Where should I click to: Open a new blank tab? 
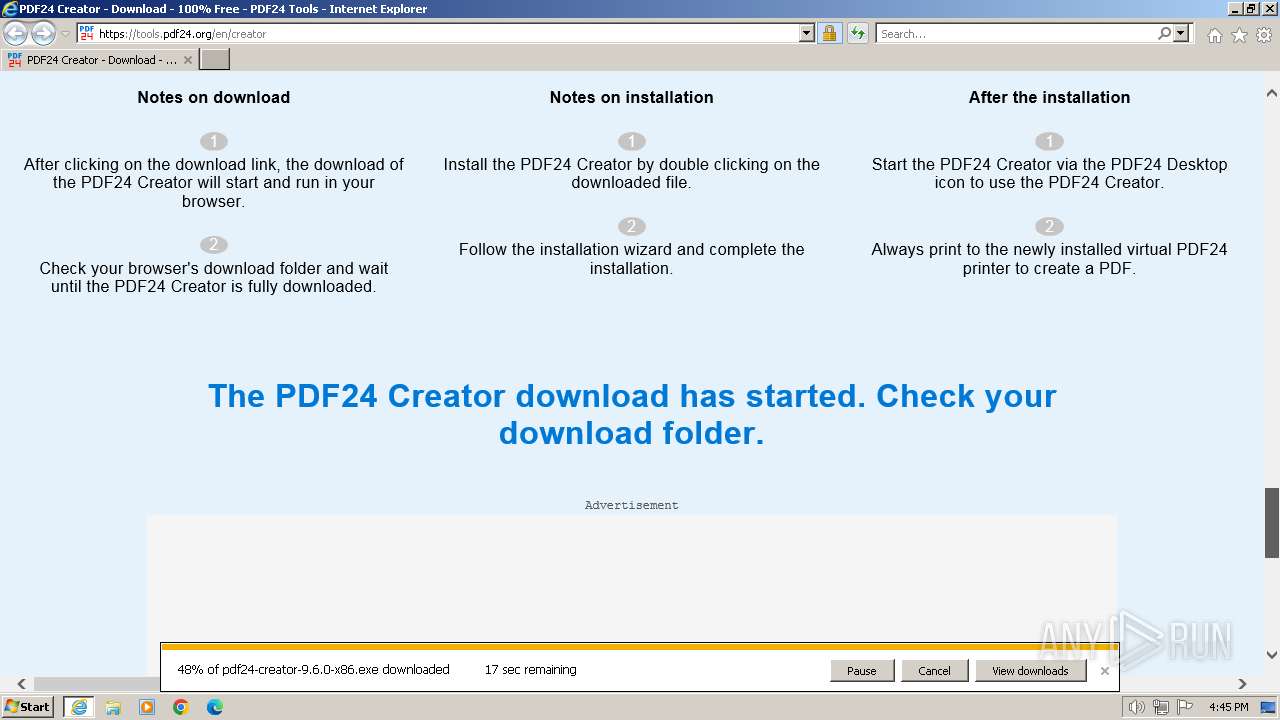215,60
